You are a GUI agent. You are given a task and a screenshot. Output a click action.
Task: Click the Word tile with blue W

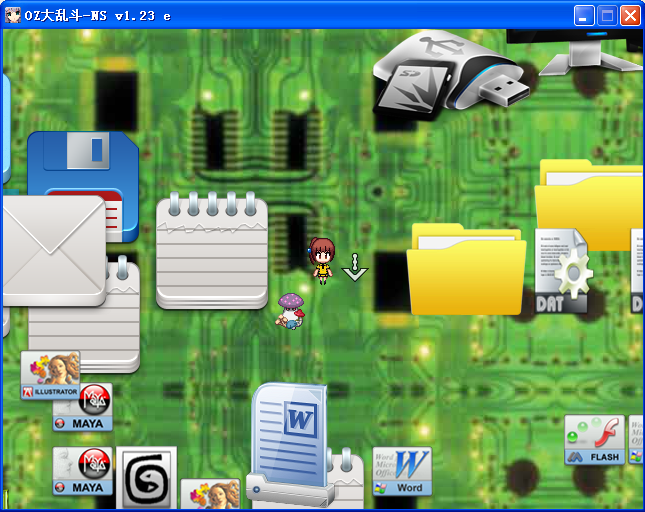click(402, 471)
